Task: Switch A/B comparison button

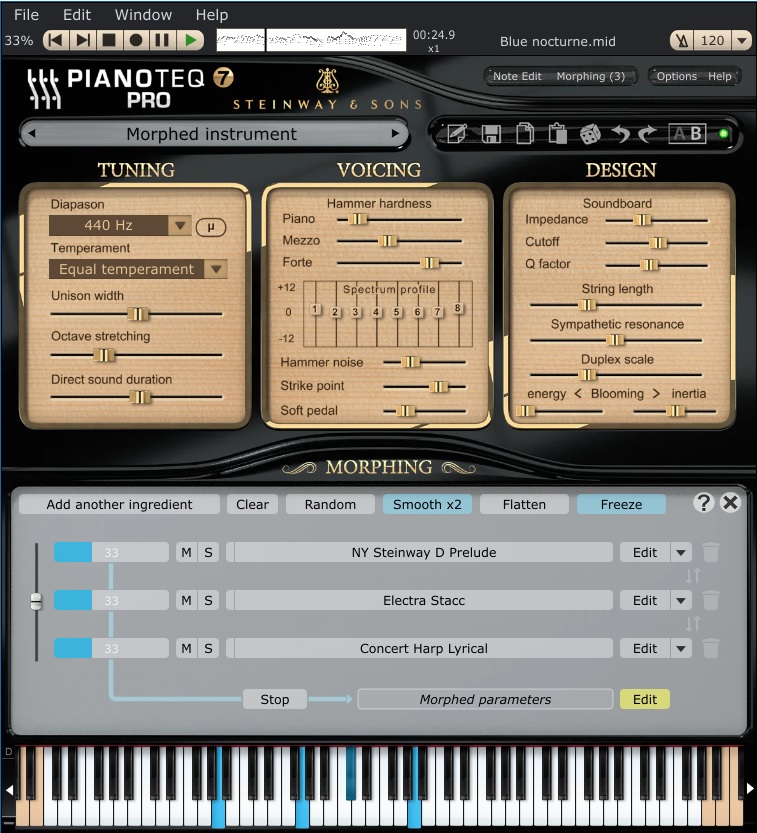Action: (687, 134)
